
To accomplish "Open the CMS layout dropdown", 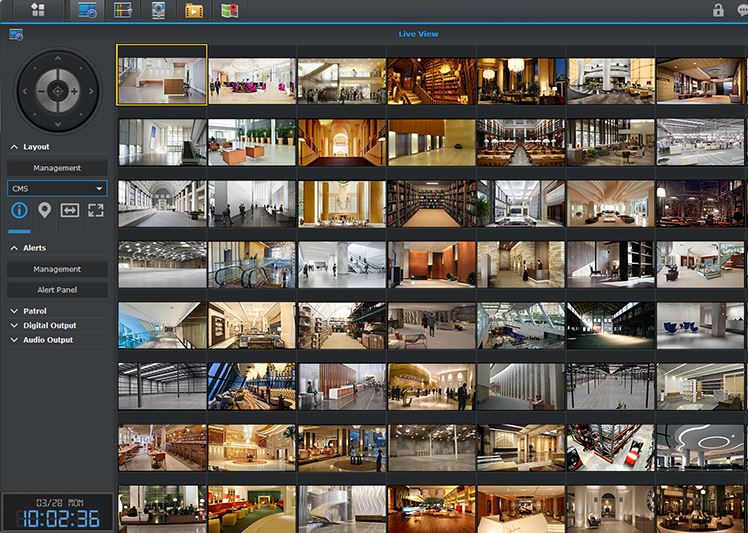I will coord(57,188).
